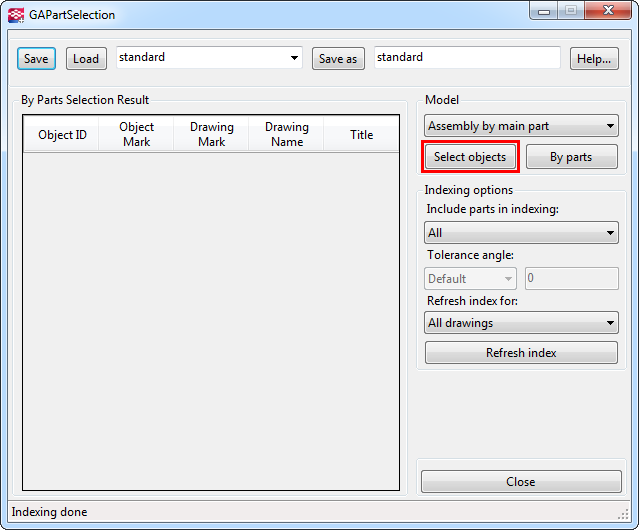Click the Load button
The image size is (639, 530).
[86, 59]
